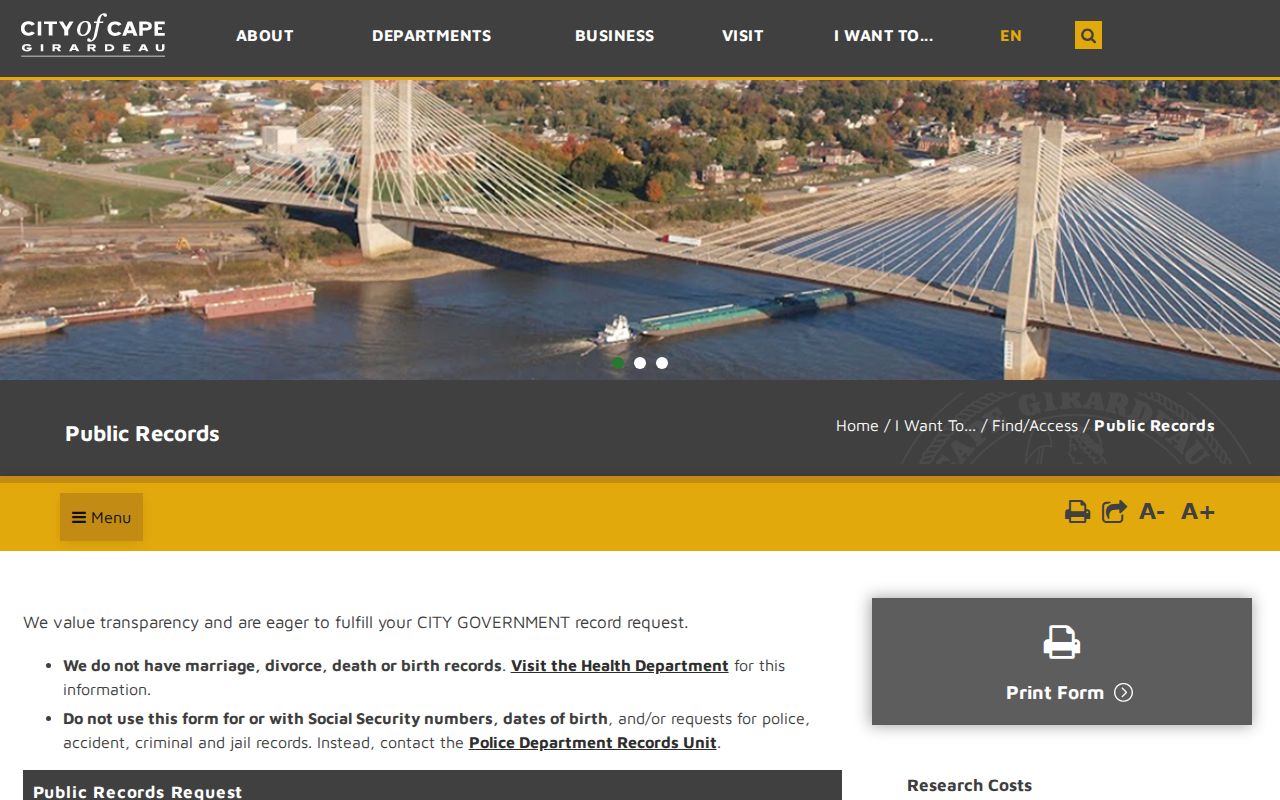Click the I Want To... breadcrumb link
Viewport: 1280px width, 800px height.
[x=935, y=426]
